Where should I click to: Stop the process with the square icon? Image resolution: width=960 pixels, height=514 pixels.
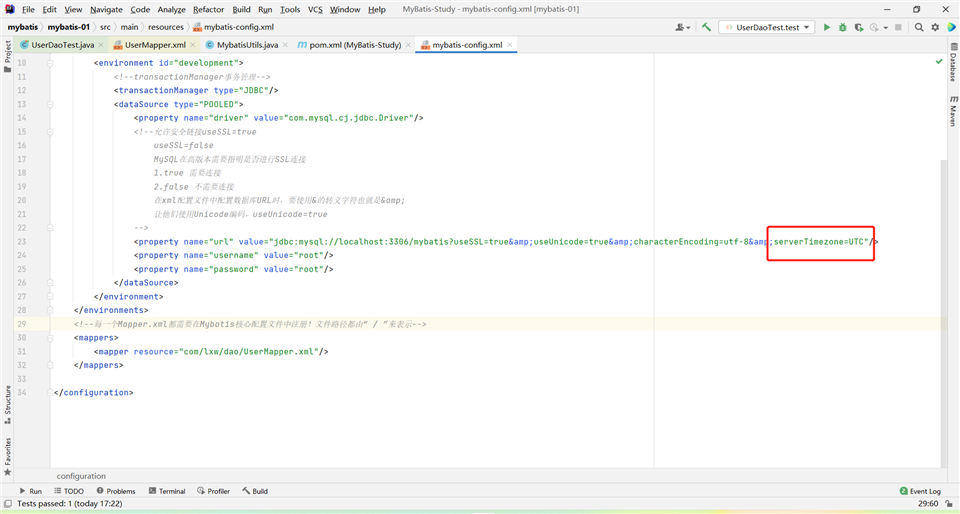(x=898, y=27)
